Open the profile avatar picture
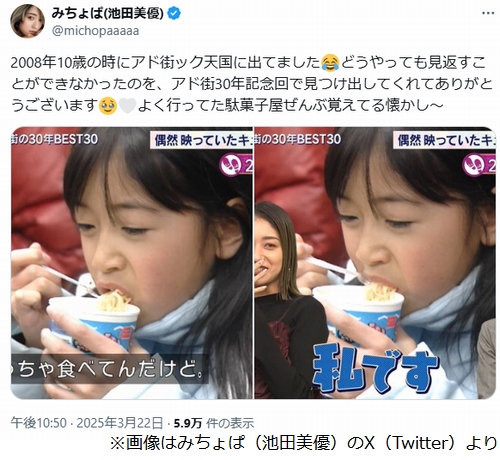The height and width of the screenshot is (460, 500). 28,21
